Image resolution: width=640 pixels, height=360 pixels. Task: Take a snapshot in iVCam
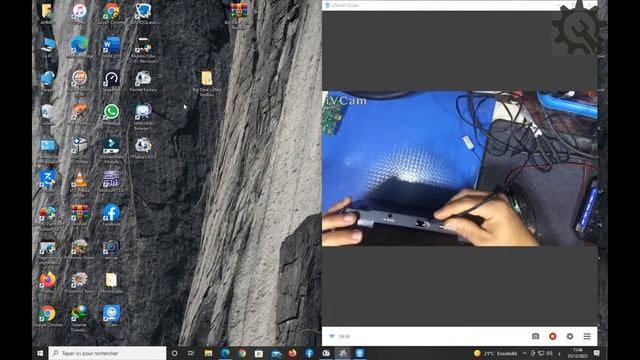536,336
